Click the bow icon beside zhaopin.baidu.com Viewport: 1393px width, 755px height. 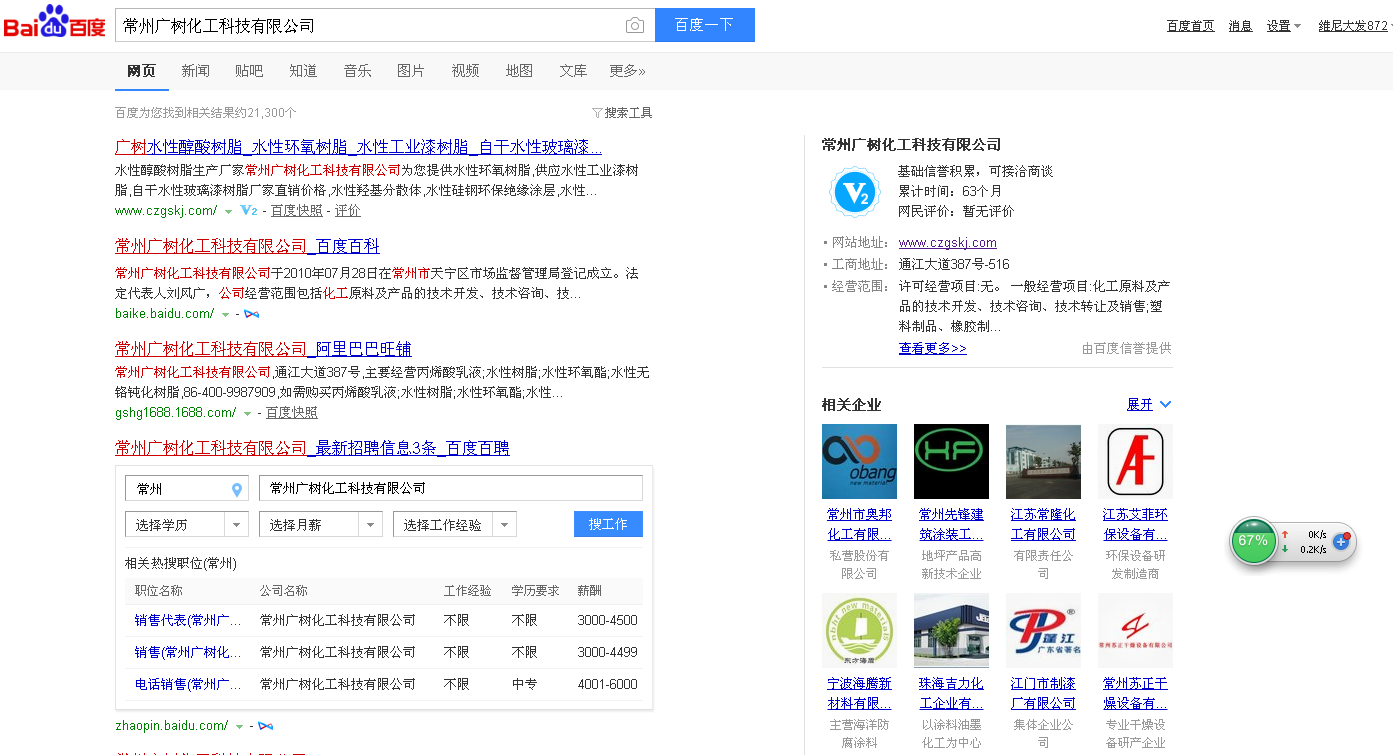(265, 726)
